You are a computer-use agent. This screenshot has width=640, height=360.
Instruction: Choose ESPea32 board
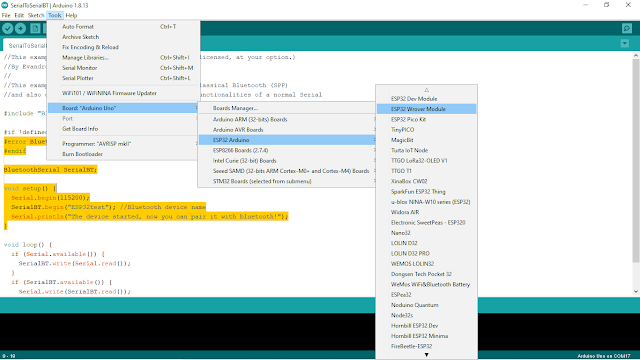427,295
